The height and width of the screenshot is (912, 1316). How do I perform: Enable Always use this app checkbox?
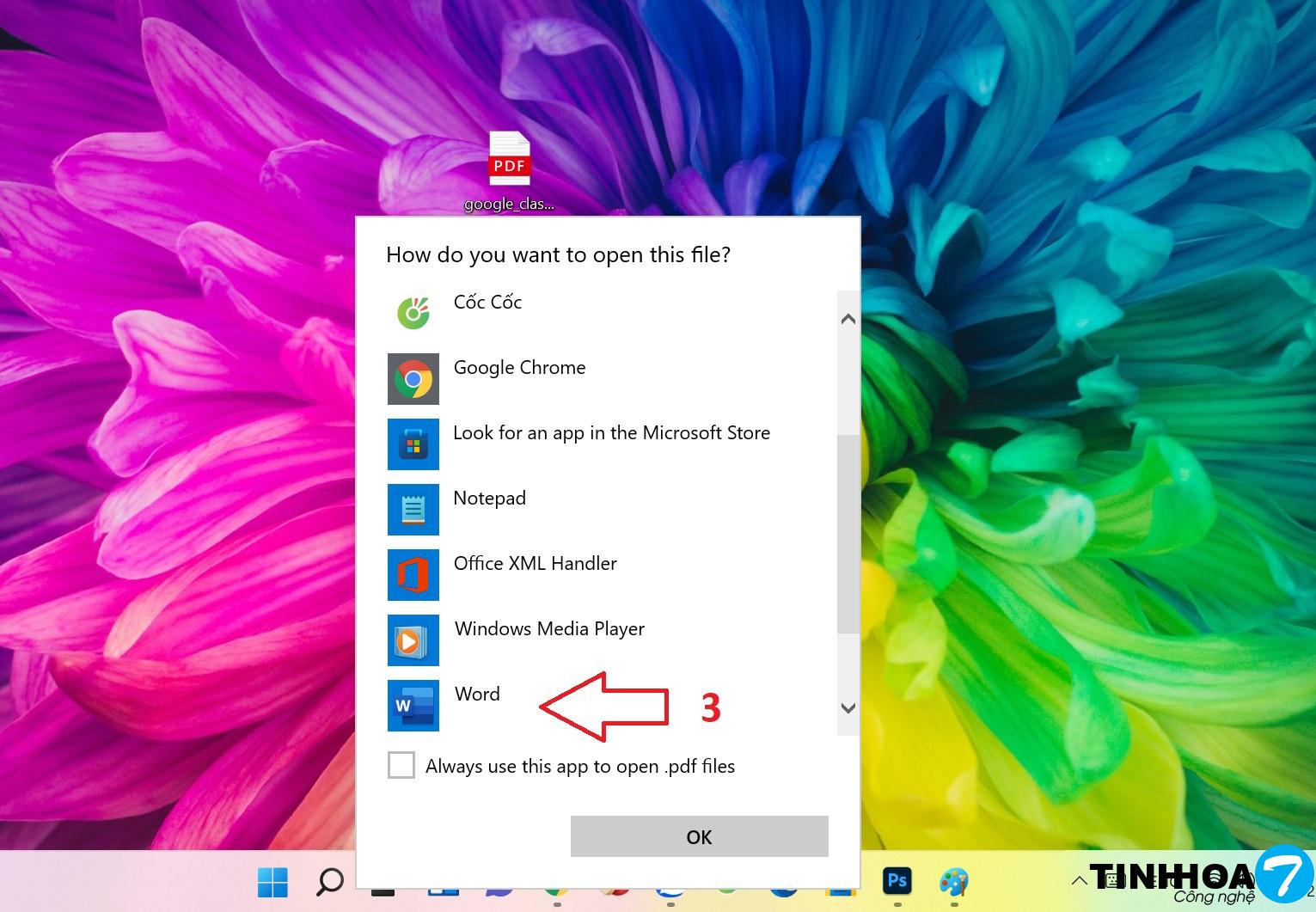click(401, 765)
